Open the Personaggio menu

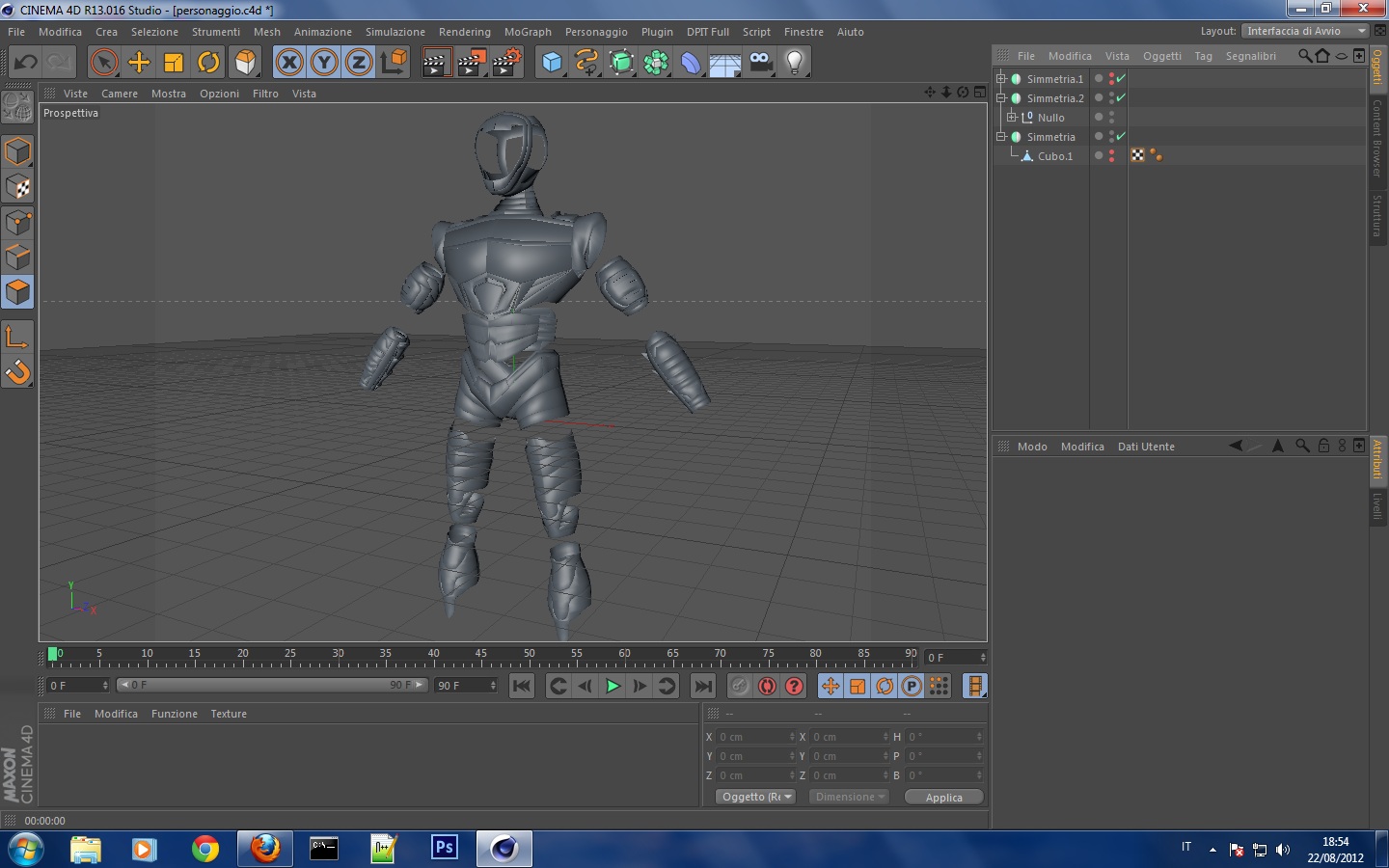[x=596, y=32]
